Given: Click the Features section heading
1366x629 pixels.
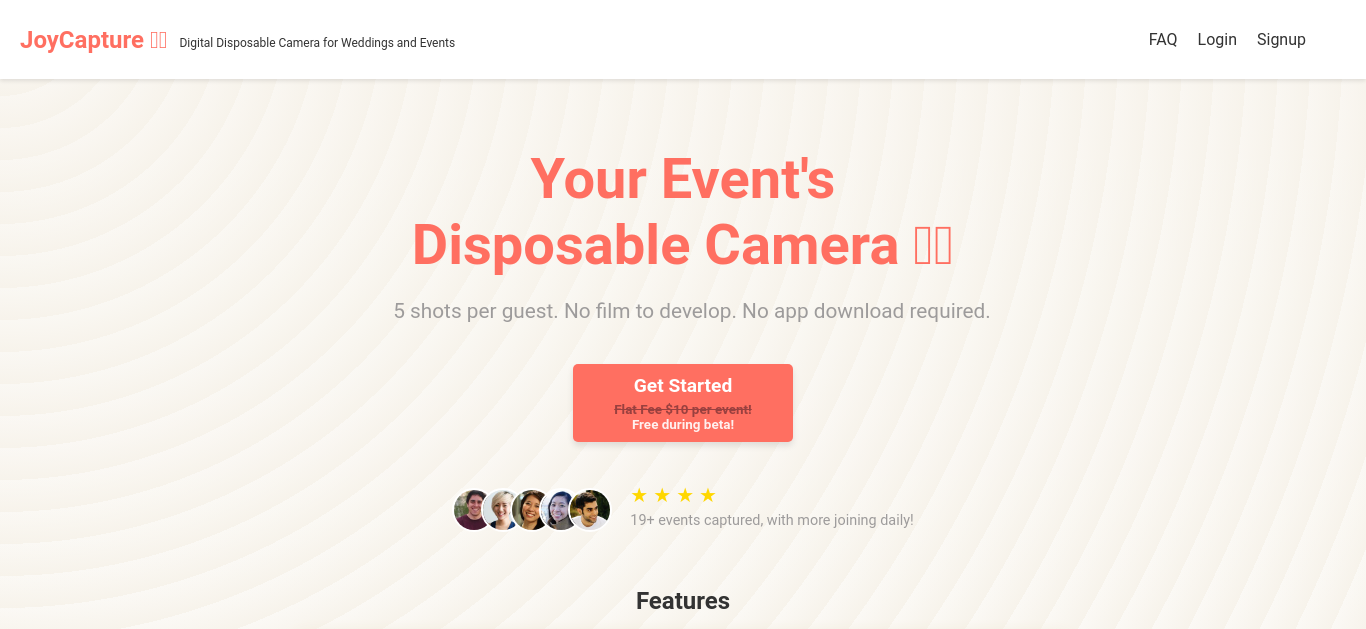Looking at the screenshot, I should point(683,601).
